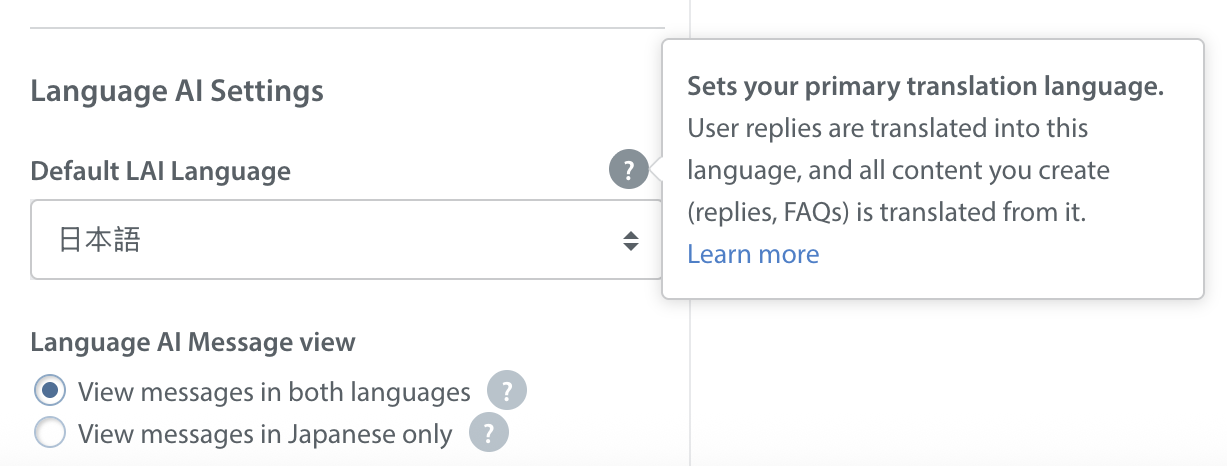Click the Language AI Message view label
Viewport: 1227px width, 466px height.
click(x=193, y=342)
